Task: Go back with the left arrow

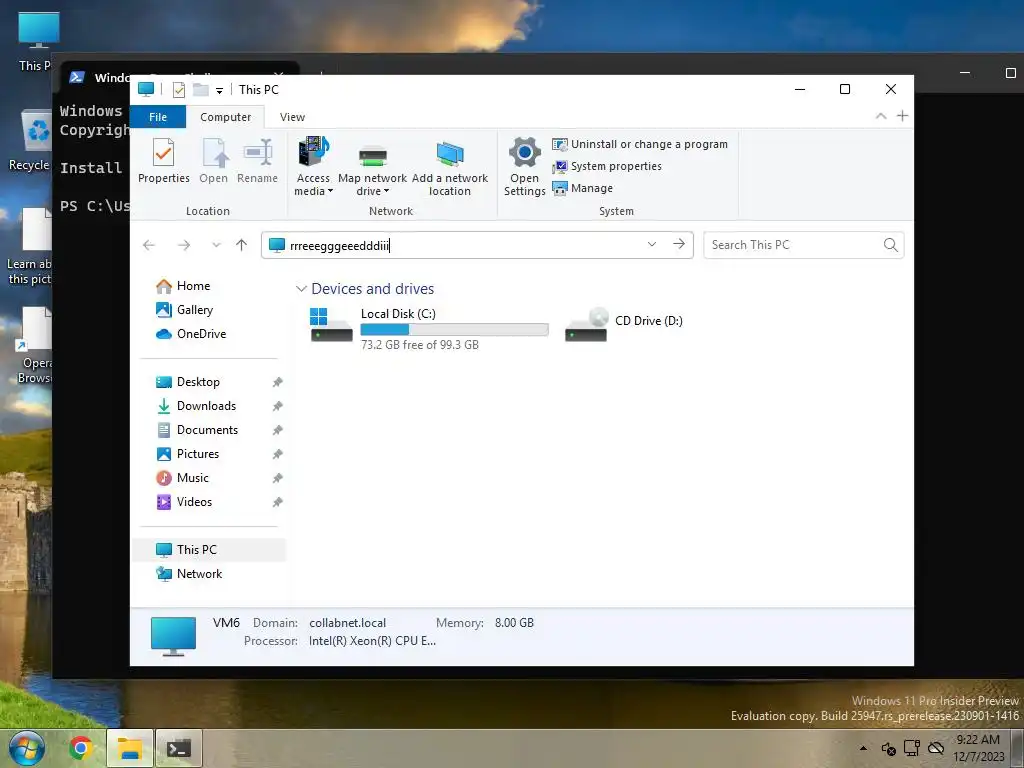Action: coord(149,245)
